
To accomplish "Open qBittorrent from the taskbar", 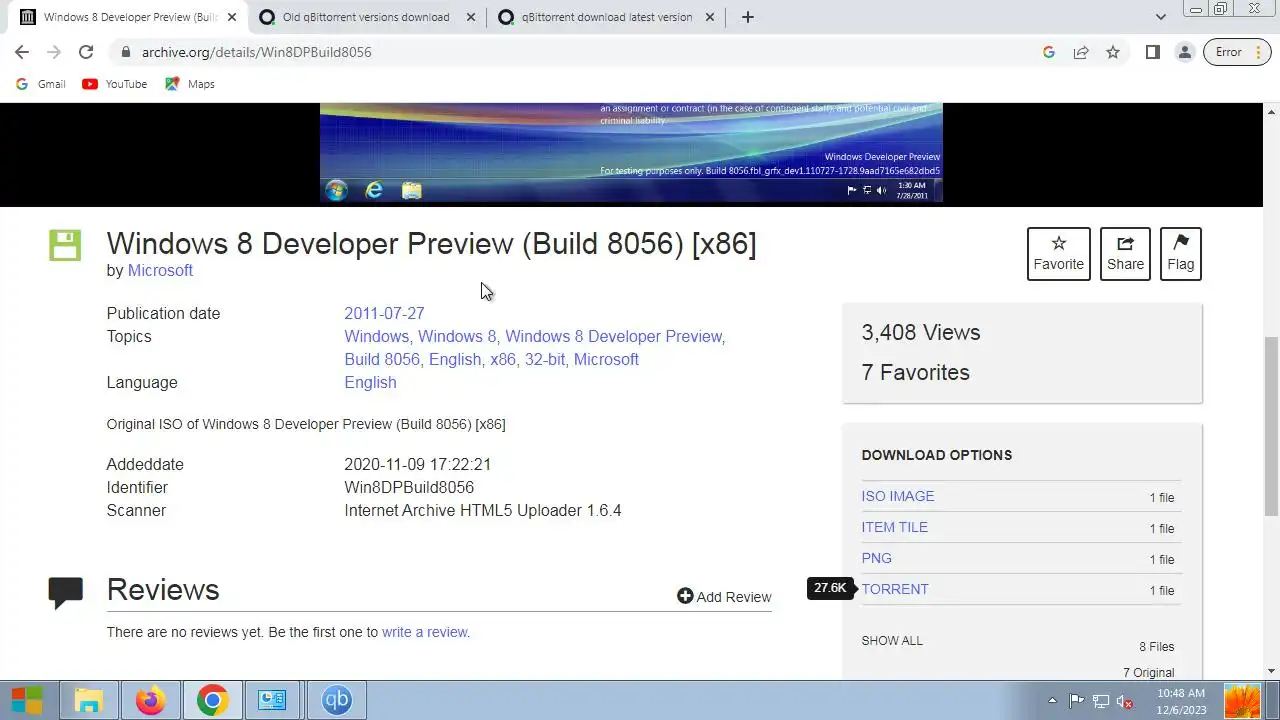I will (x=336, y=700).
